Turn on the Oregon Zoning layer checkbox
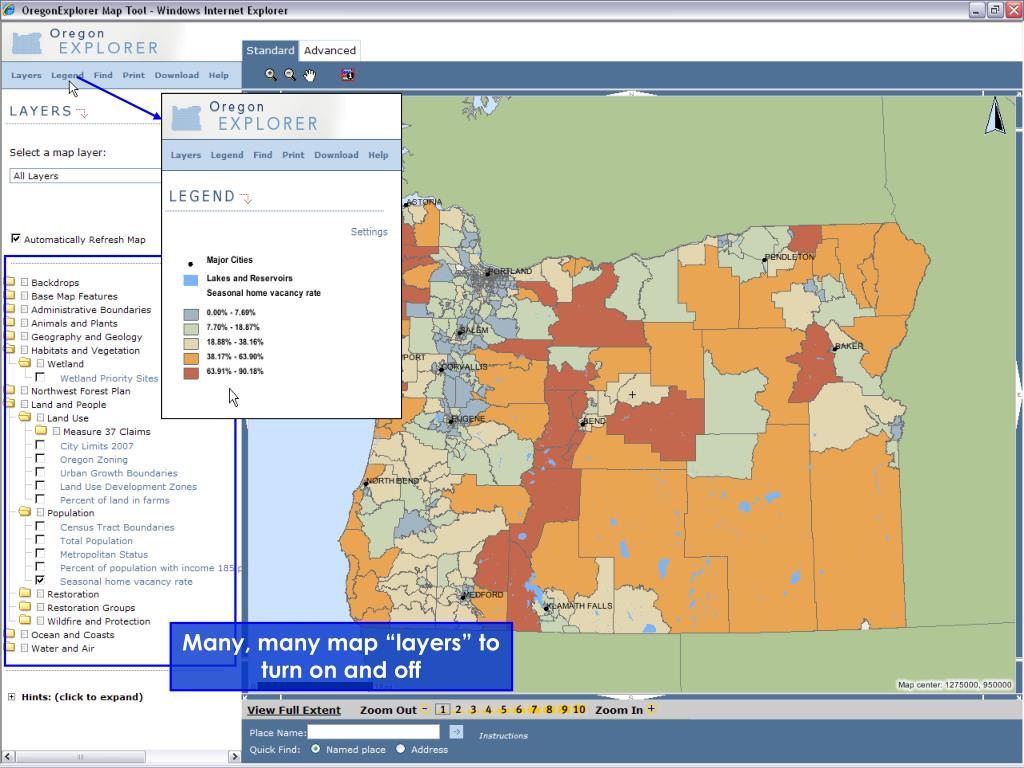The image size is (1024, 768). [x=40, y=459]
